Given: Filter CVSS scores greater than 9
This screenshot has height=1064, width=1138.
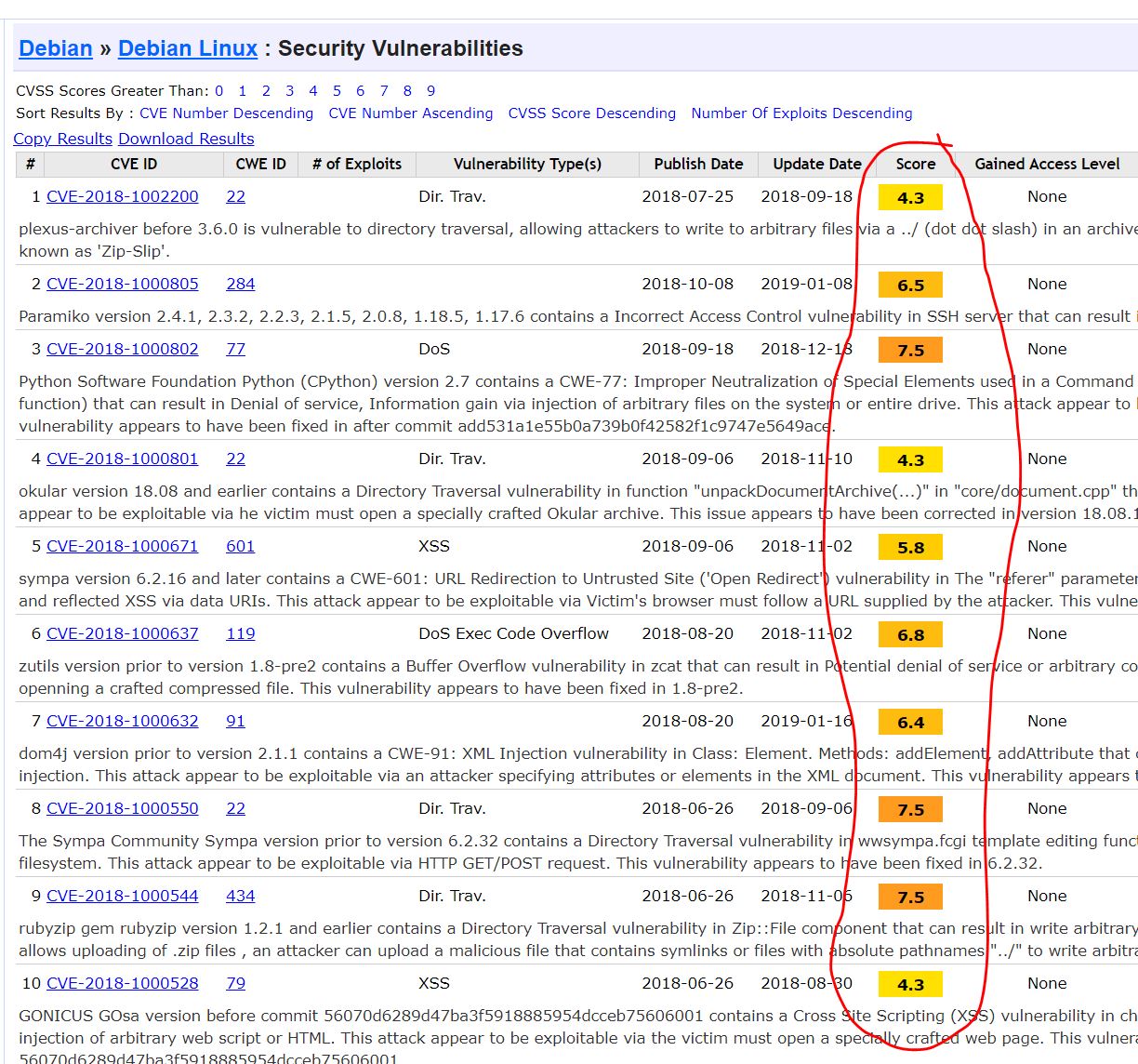Looking at the screenshot, I should [x=430, y=90].
